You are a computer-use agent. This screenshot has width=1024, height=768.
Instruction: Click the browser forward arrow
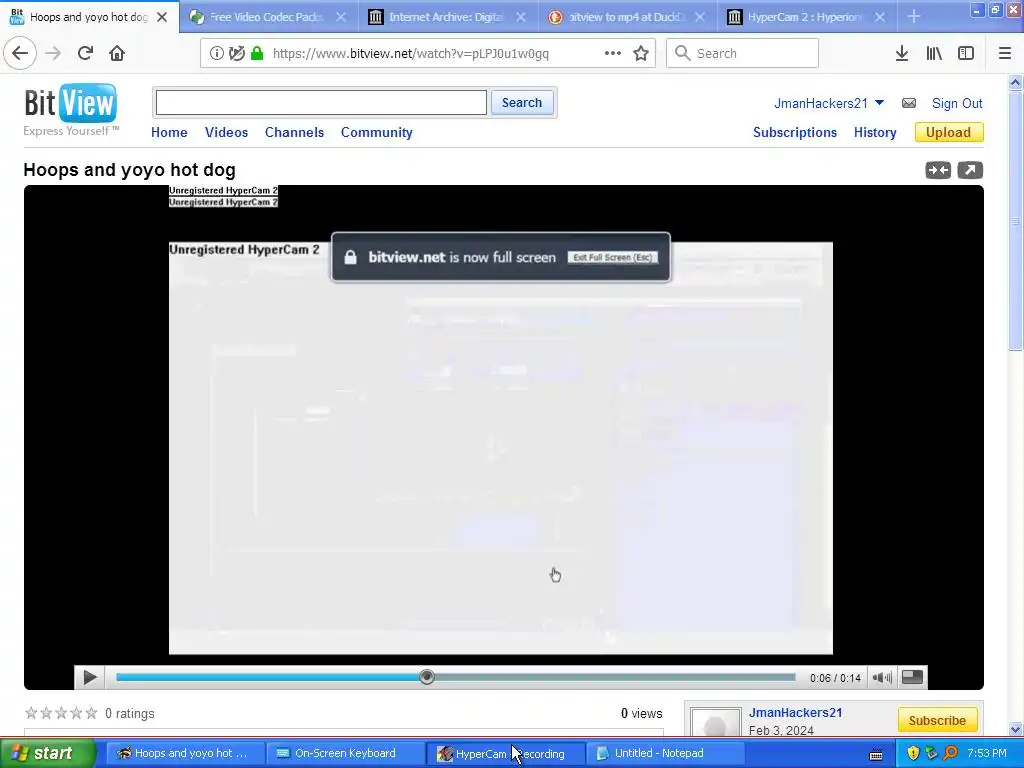[x=54, y=54]
